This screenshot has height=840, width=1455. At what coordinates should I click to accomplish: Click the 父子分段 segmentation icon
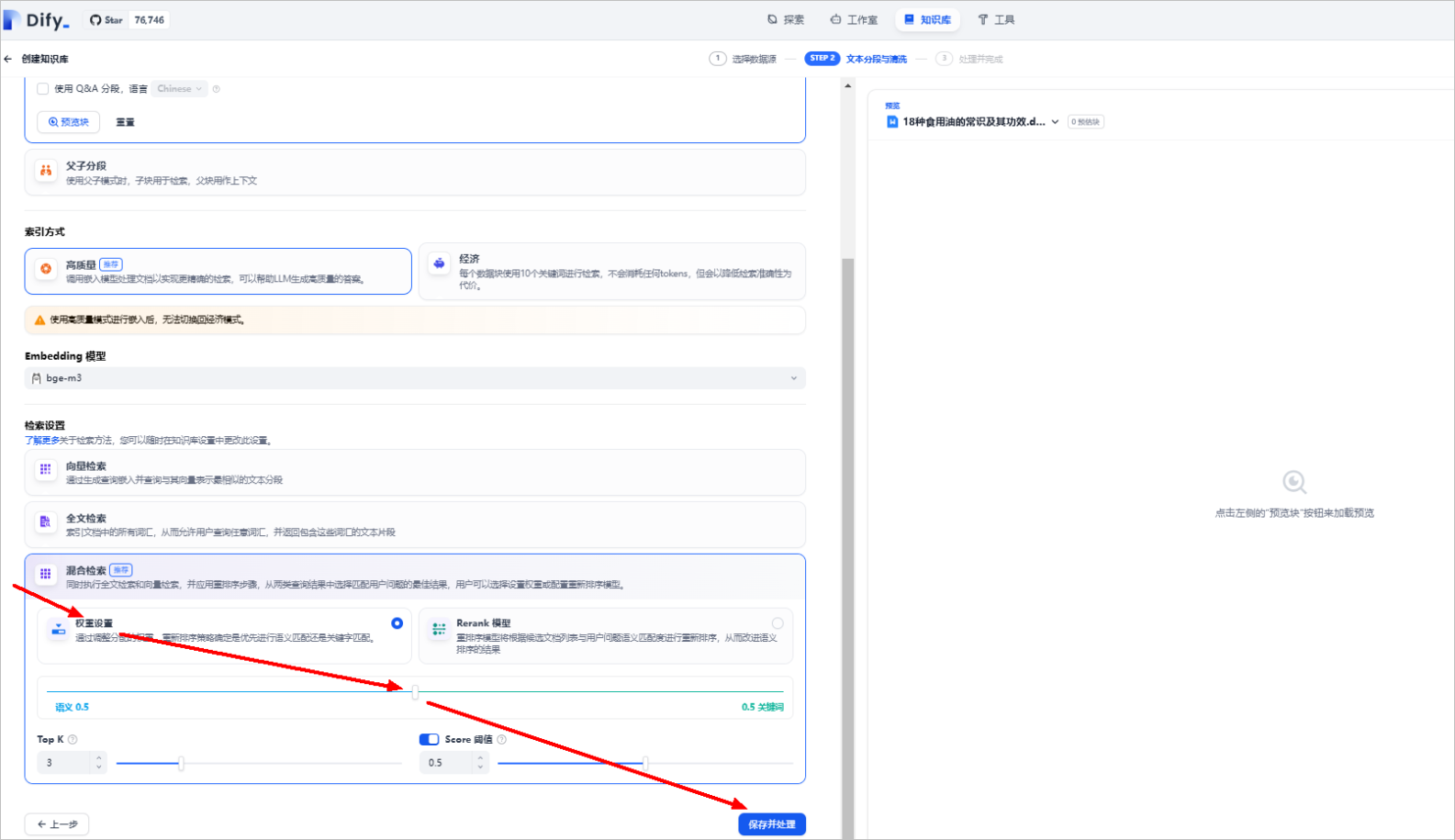click(x=46, y=171)
